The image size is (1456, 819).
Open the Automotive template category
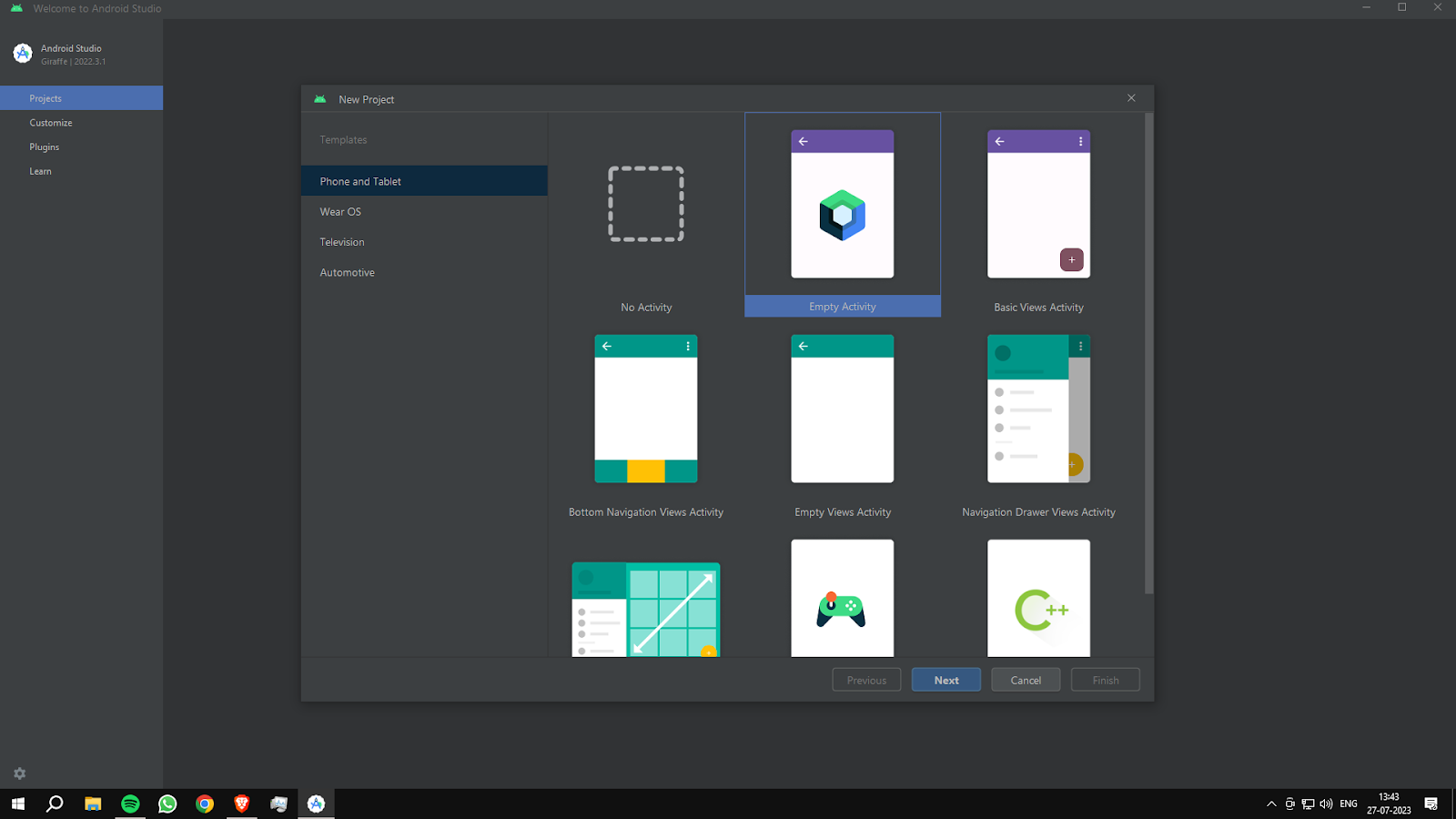[347, 273]
